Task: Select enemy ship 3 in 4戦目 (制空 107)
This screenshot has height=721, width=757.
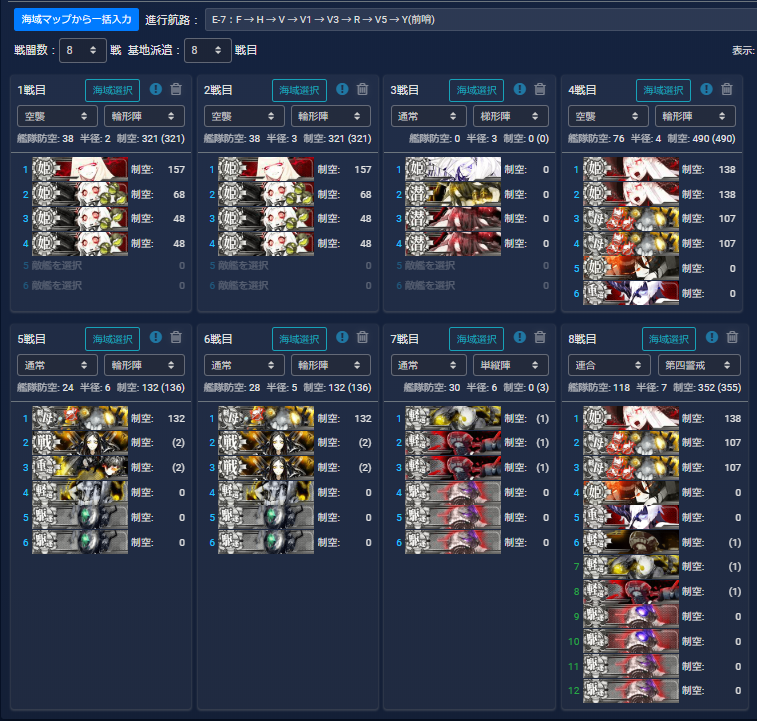Action: pyautogui.click(x=631, y=218)
